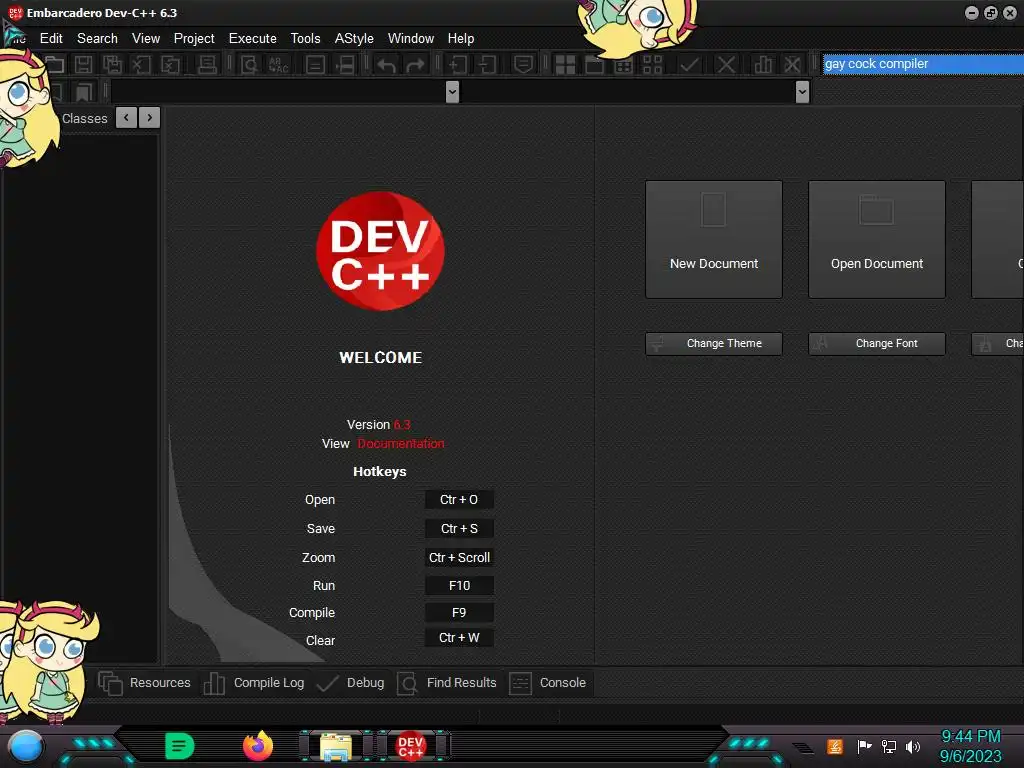Click the Project Options toolbar icon

click(523, 64)
